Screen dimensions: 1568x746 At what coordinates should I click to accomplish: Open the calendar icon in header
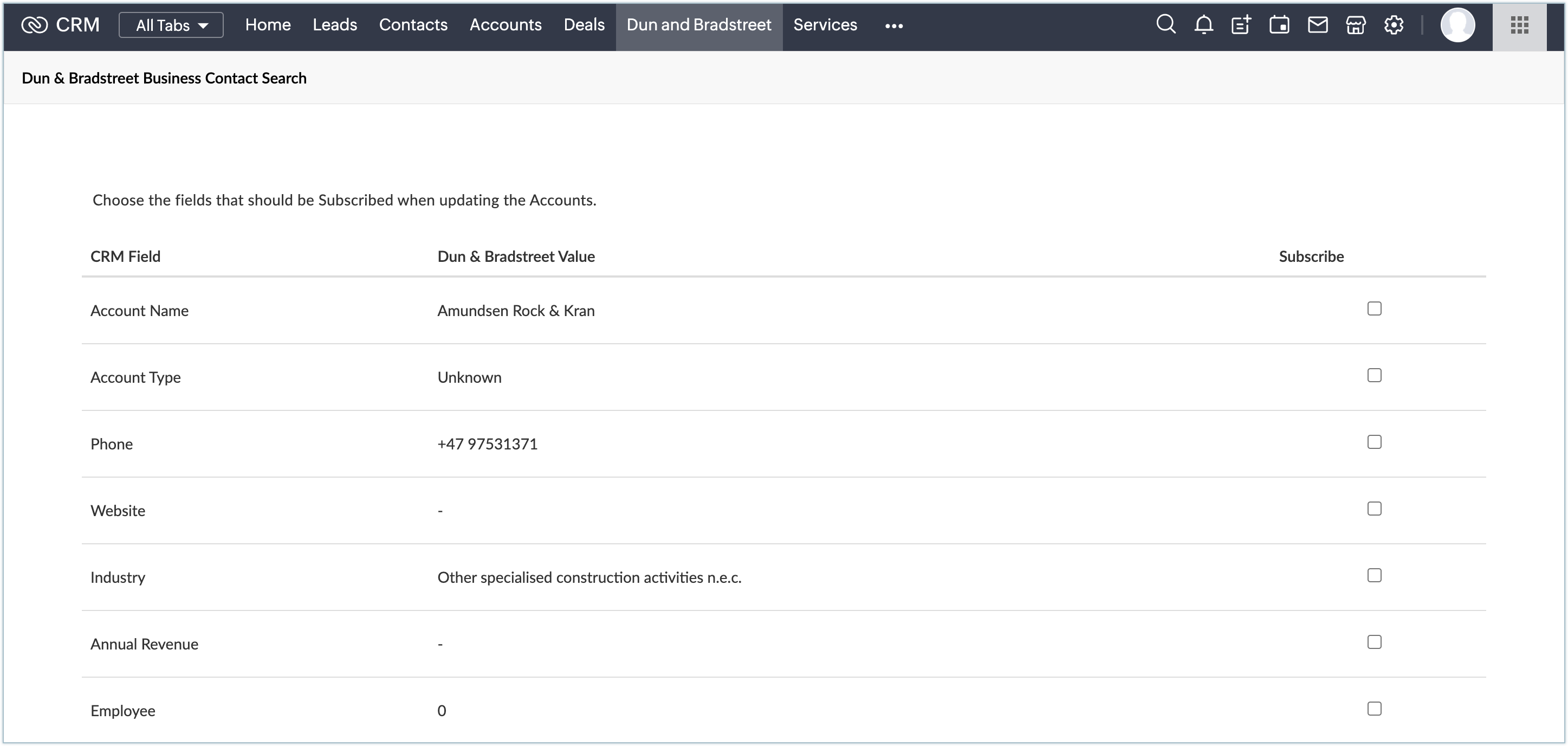[1279, 25]
